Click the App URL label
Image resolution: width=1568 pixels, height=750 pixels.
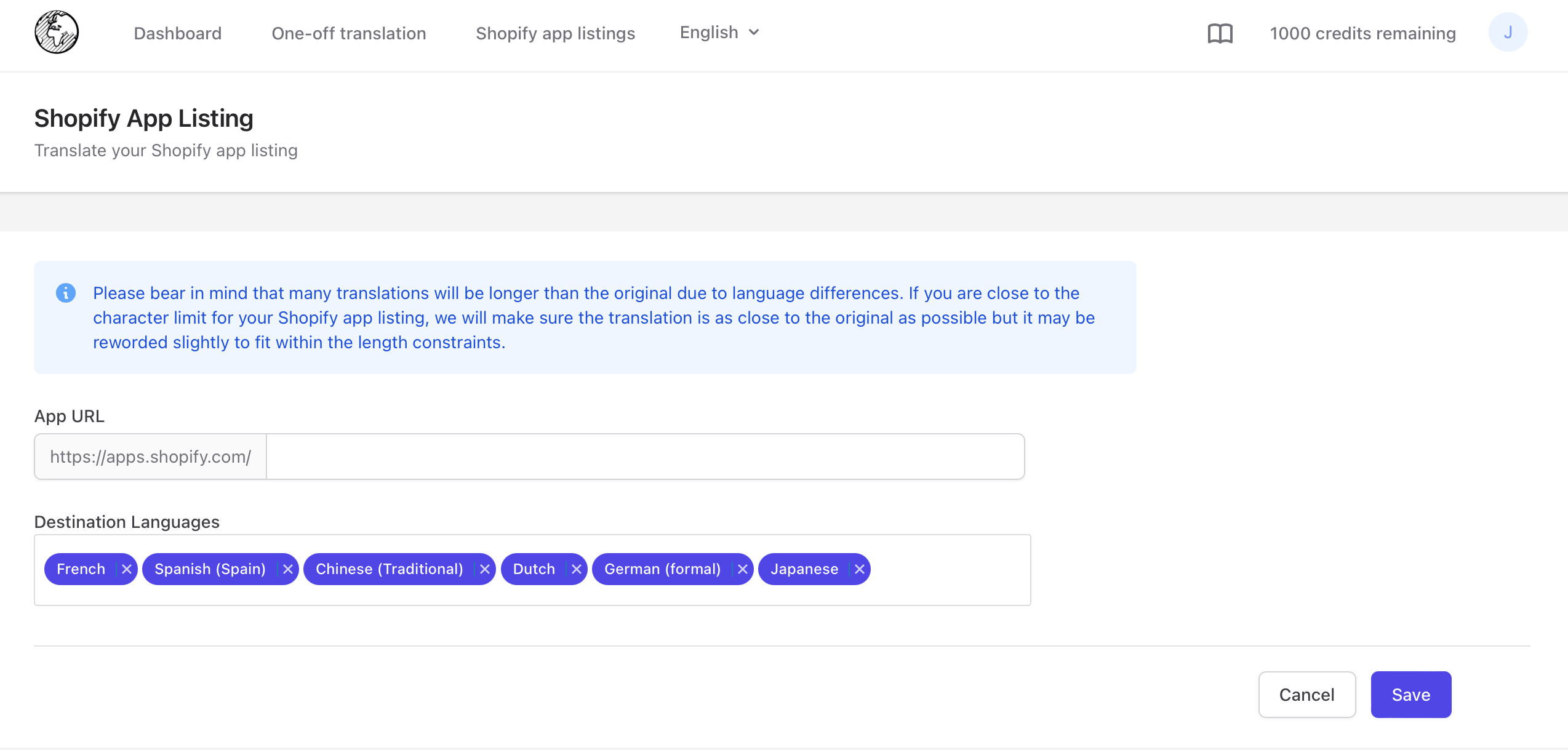click(x=70, y=416)
